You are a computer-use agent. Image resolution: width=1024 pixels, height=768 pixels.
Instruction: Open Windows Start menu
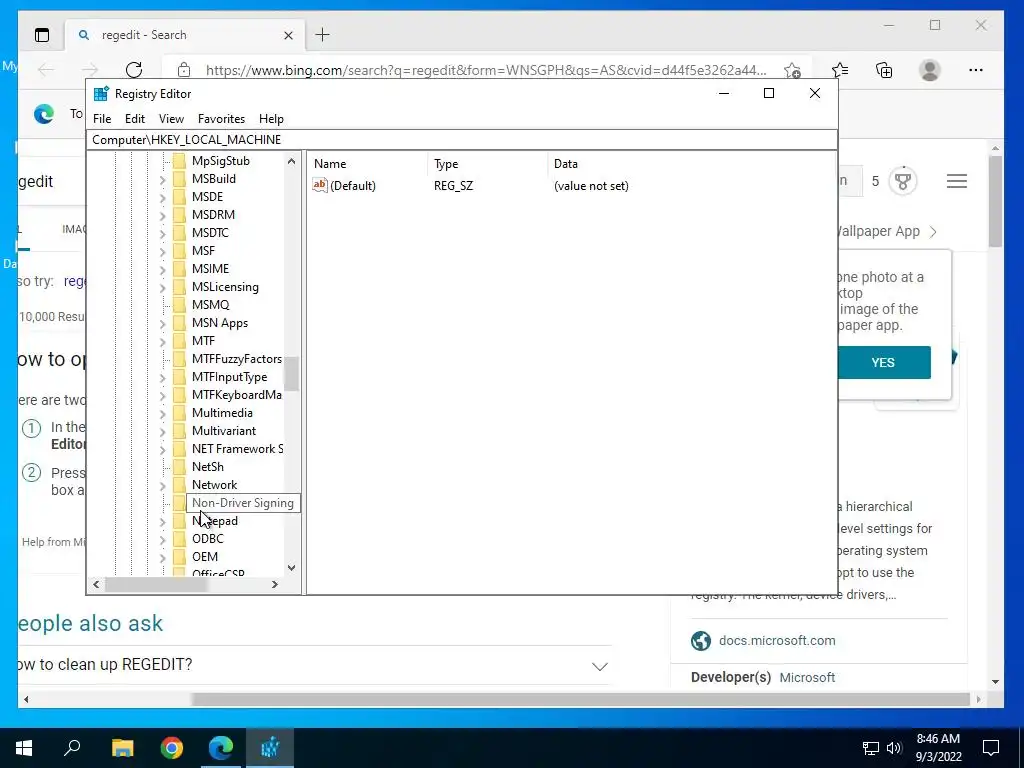tap(24, 748)
